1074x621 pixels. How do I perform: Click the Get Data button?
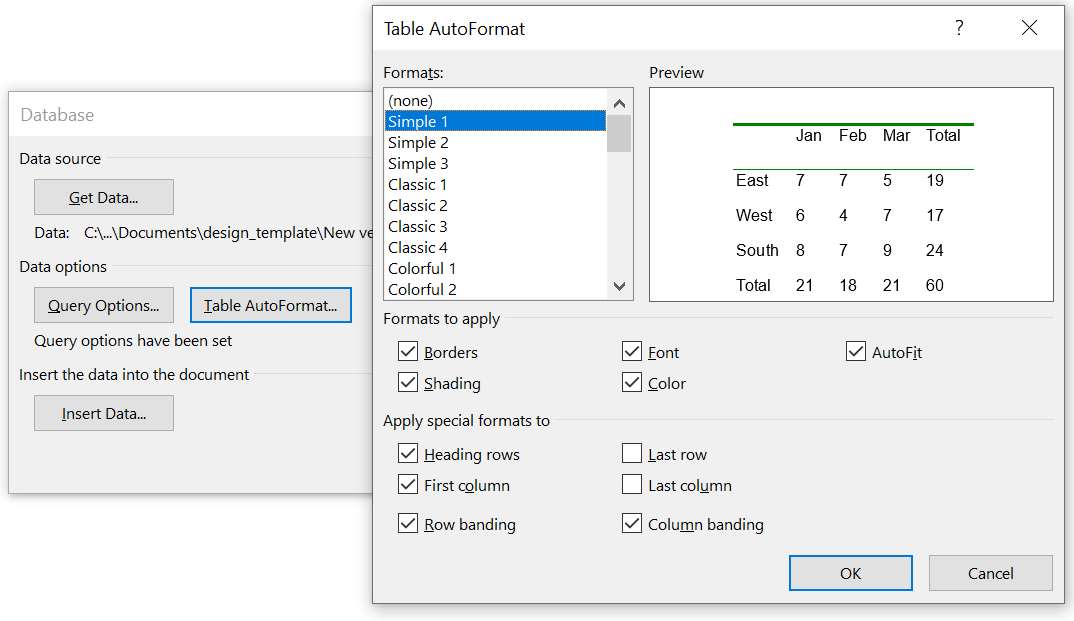click(x=104, y=197)
